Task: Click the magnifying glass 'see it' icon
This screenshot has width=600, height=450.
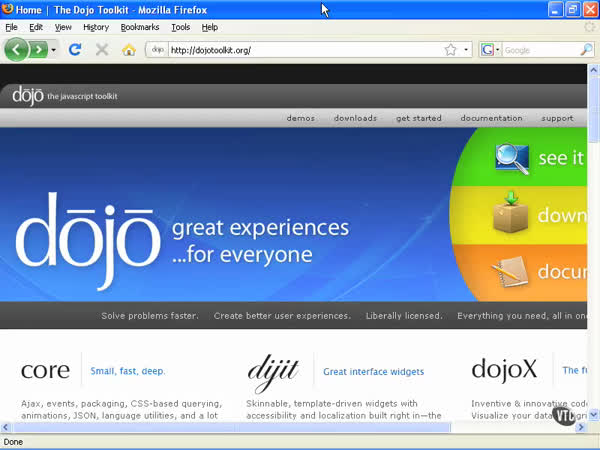Action: (x=512, y=158)
